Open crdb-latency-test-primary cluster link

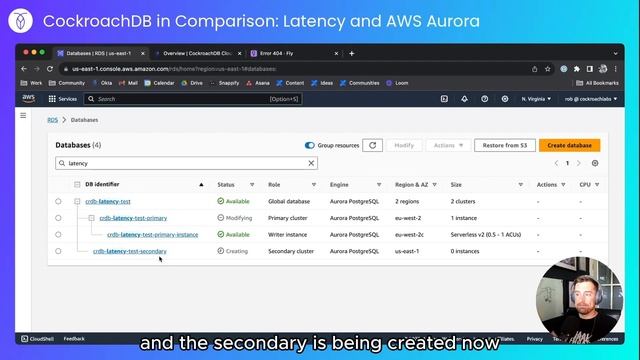133,218
